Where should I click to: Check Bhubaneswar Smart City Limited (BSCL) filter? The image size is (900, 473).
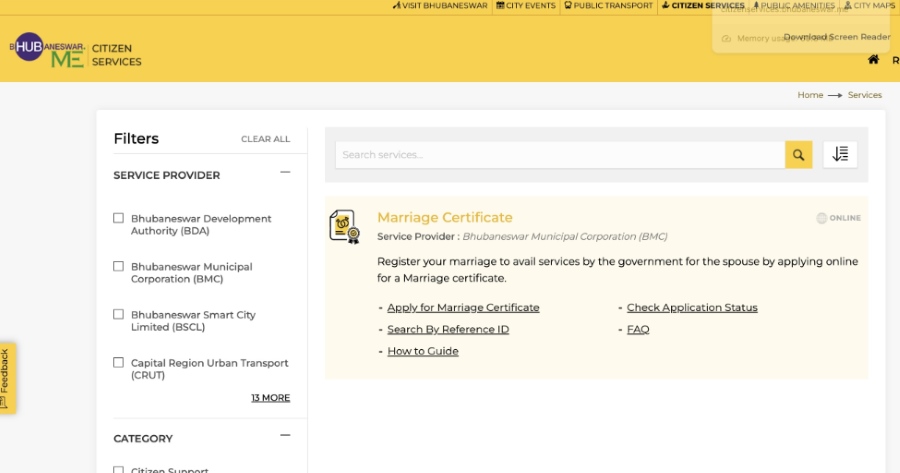[x=118, y=315]
